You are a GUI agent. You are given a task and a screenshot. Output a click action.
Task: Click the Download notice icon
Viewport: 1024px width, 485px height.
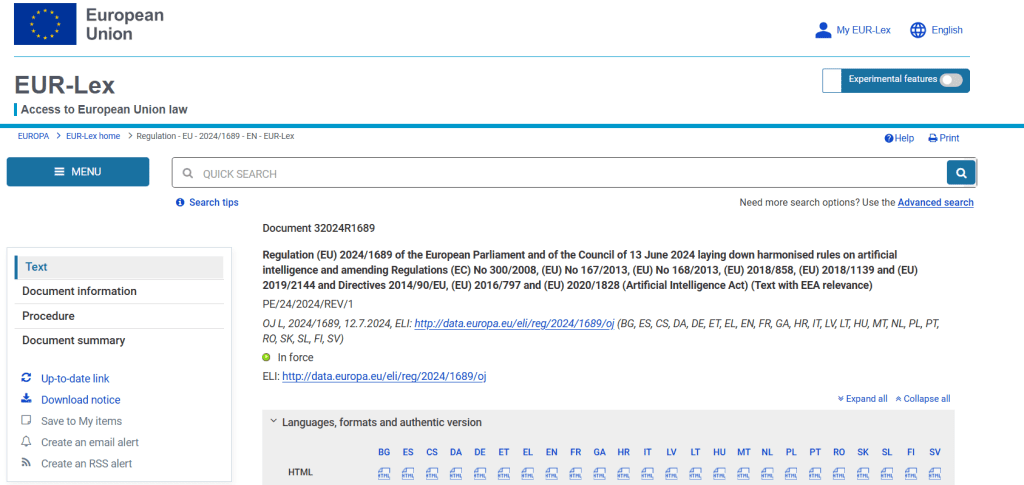click(26, 399)
